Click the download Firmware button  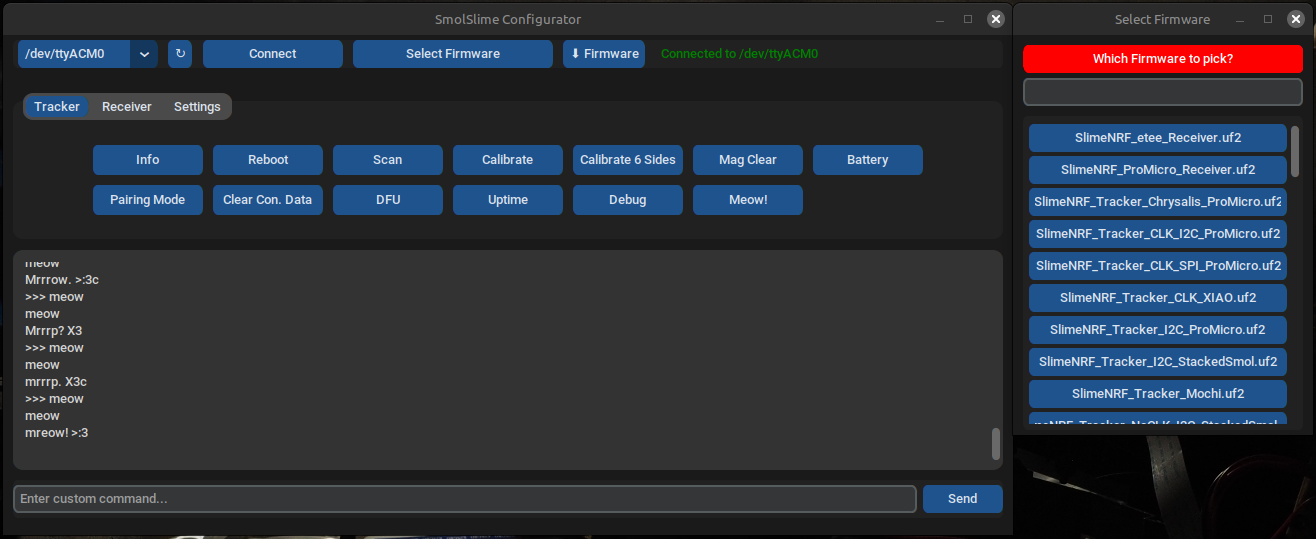(604, 54)
